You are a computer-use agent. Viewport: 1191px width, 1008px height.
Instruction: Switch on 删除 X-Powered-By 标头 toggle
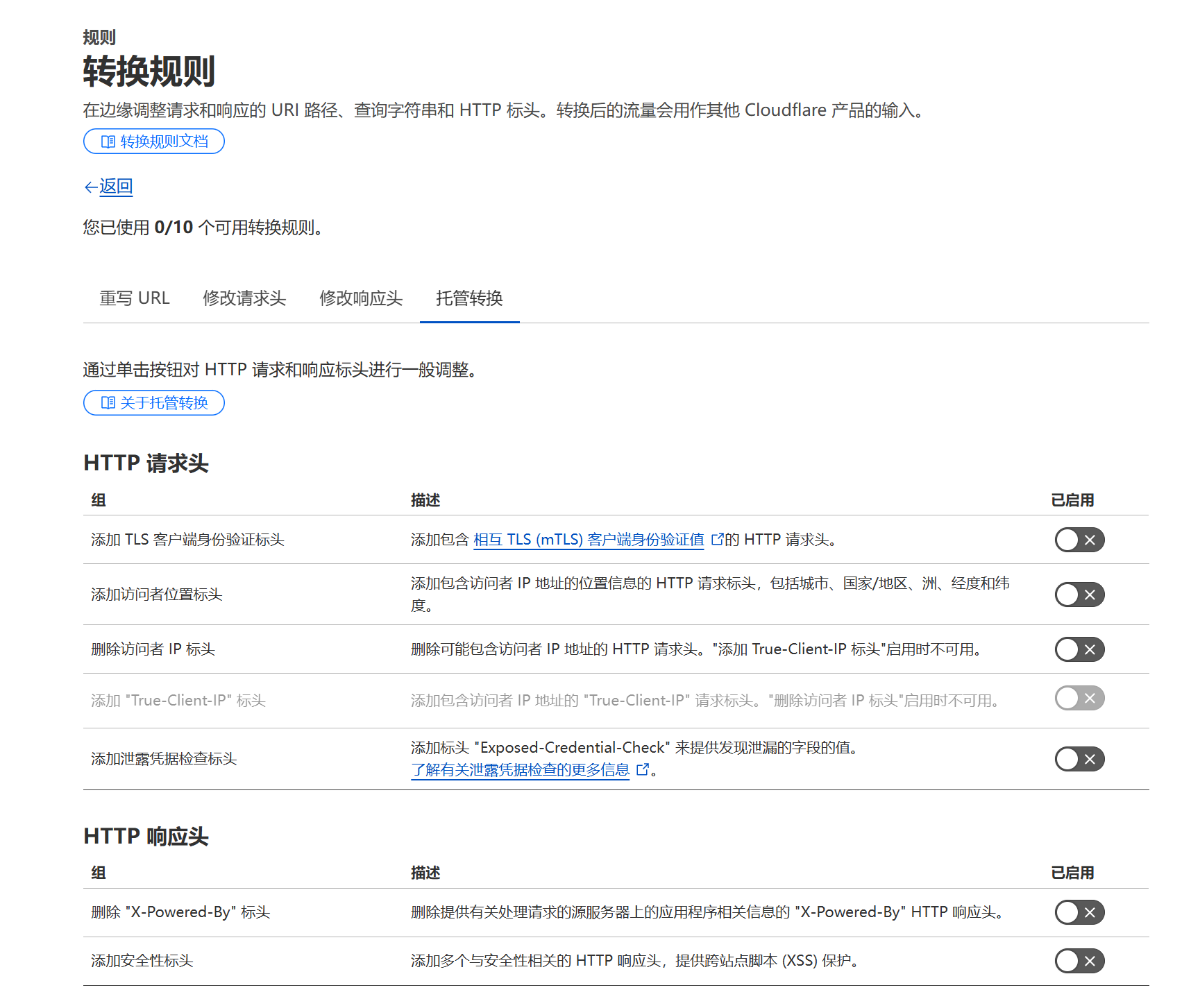(1079, 912)
